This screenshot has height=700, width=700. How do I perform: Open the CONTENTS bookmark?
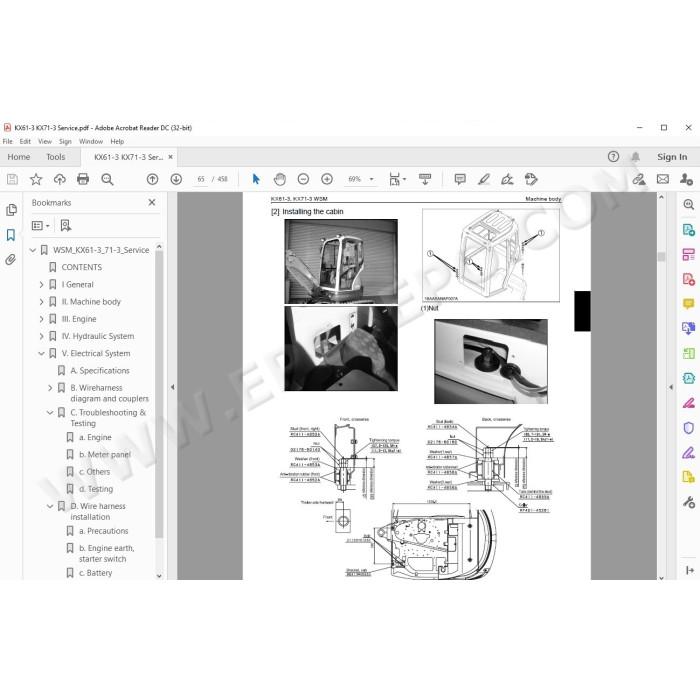click(82, 267)
